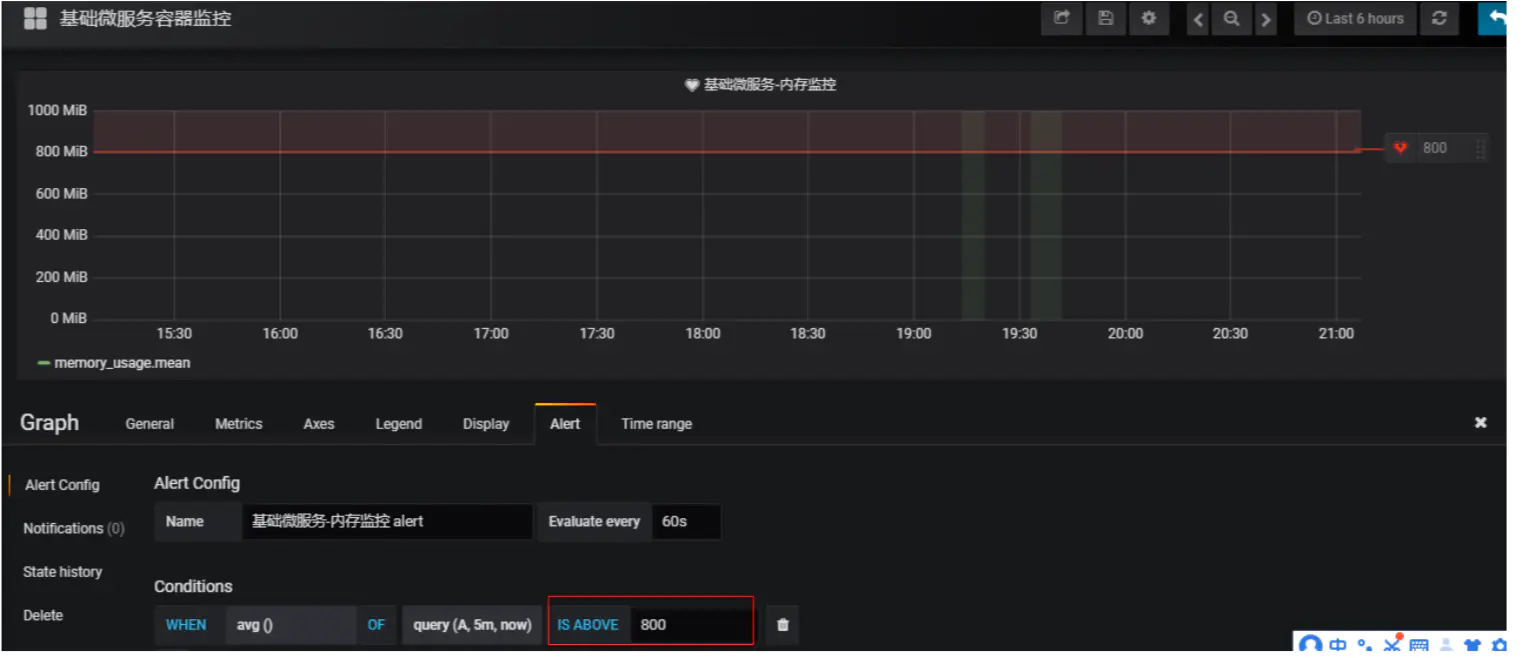Image resolution: width=1522 pixels, height=658 pixels.
Task: Open State history in sidebar
Action: [62, 572]
